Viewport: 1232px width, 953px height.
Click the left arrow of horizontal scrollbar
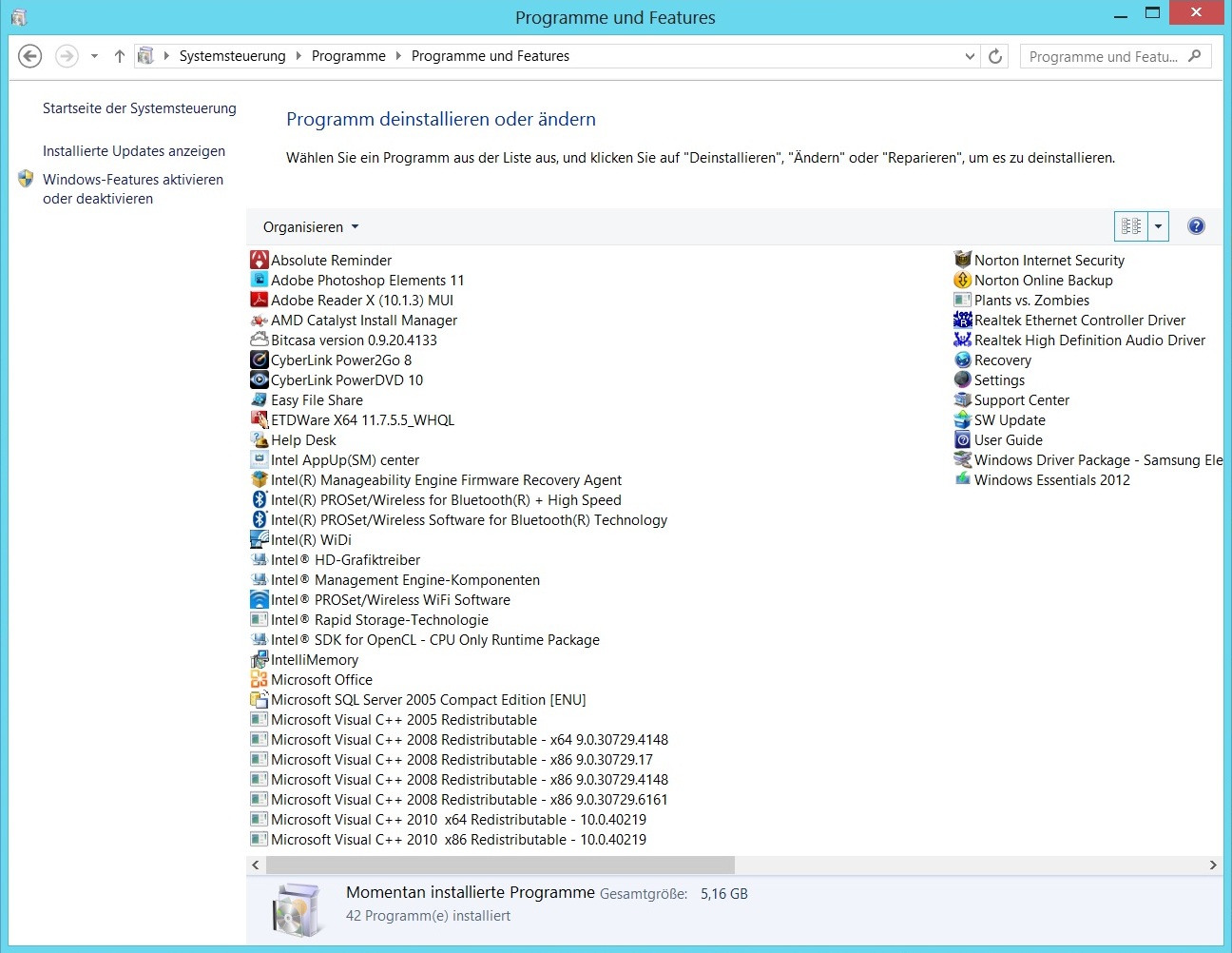pyautogui.click(x=255, y=865)
